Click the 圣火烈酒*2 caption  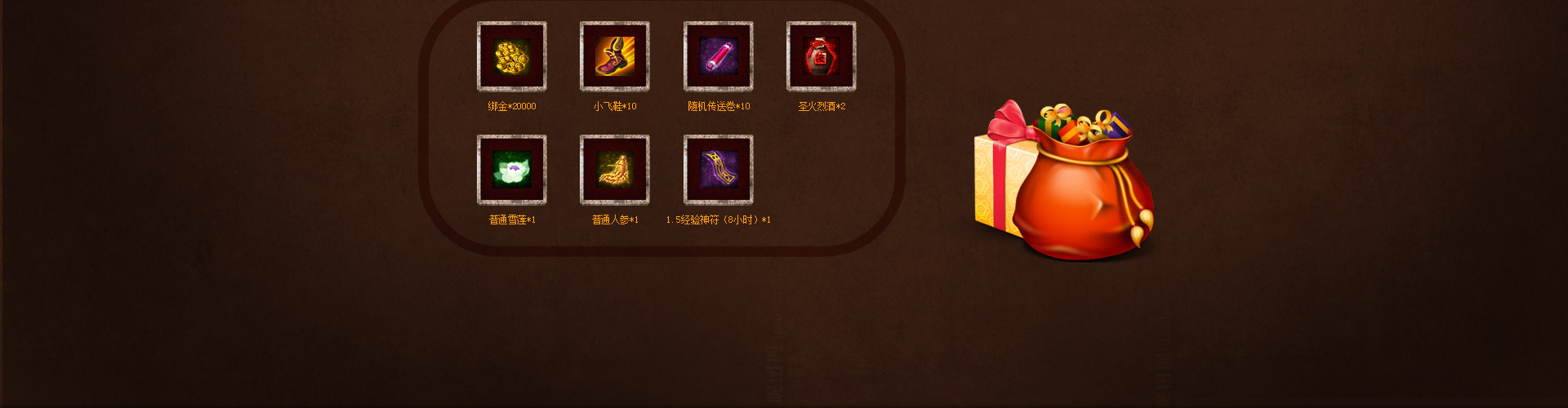tap(822, 106)
